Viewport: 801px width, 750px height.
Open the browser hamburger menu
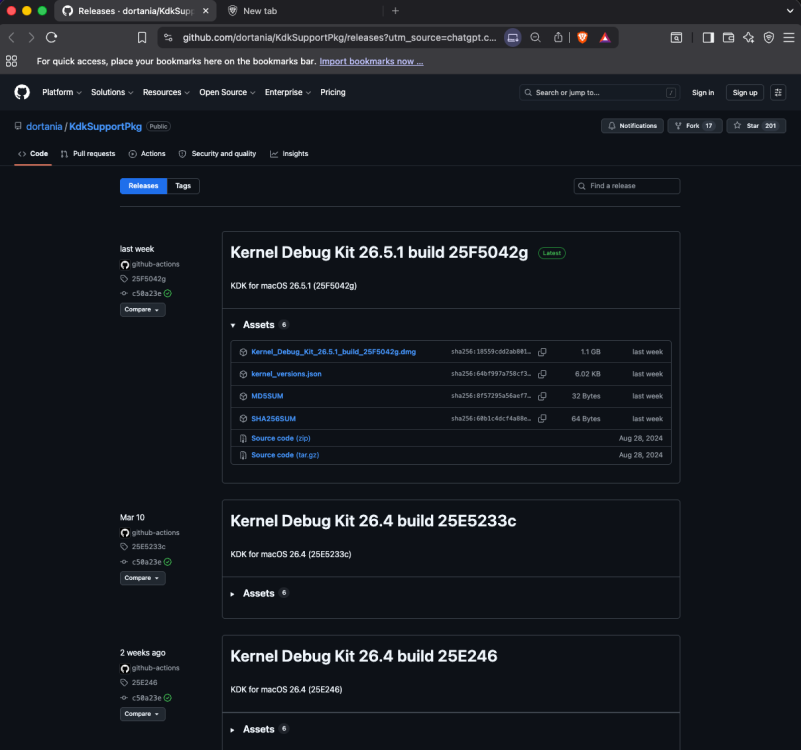(x=789, y=37)
